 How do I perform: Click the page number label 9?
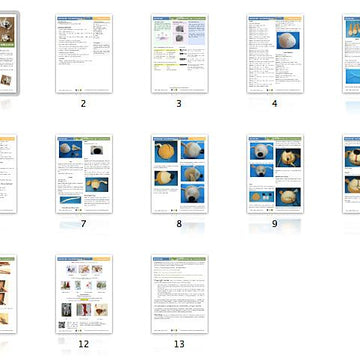pyautogui.click(x=274, y=224)
